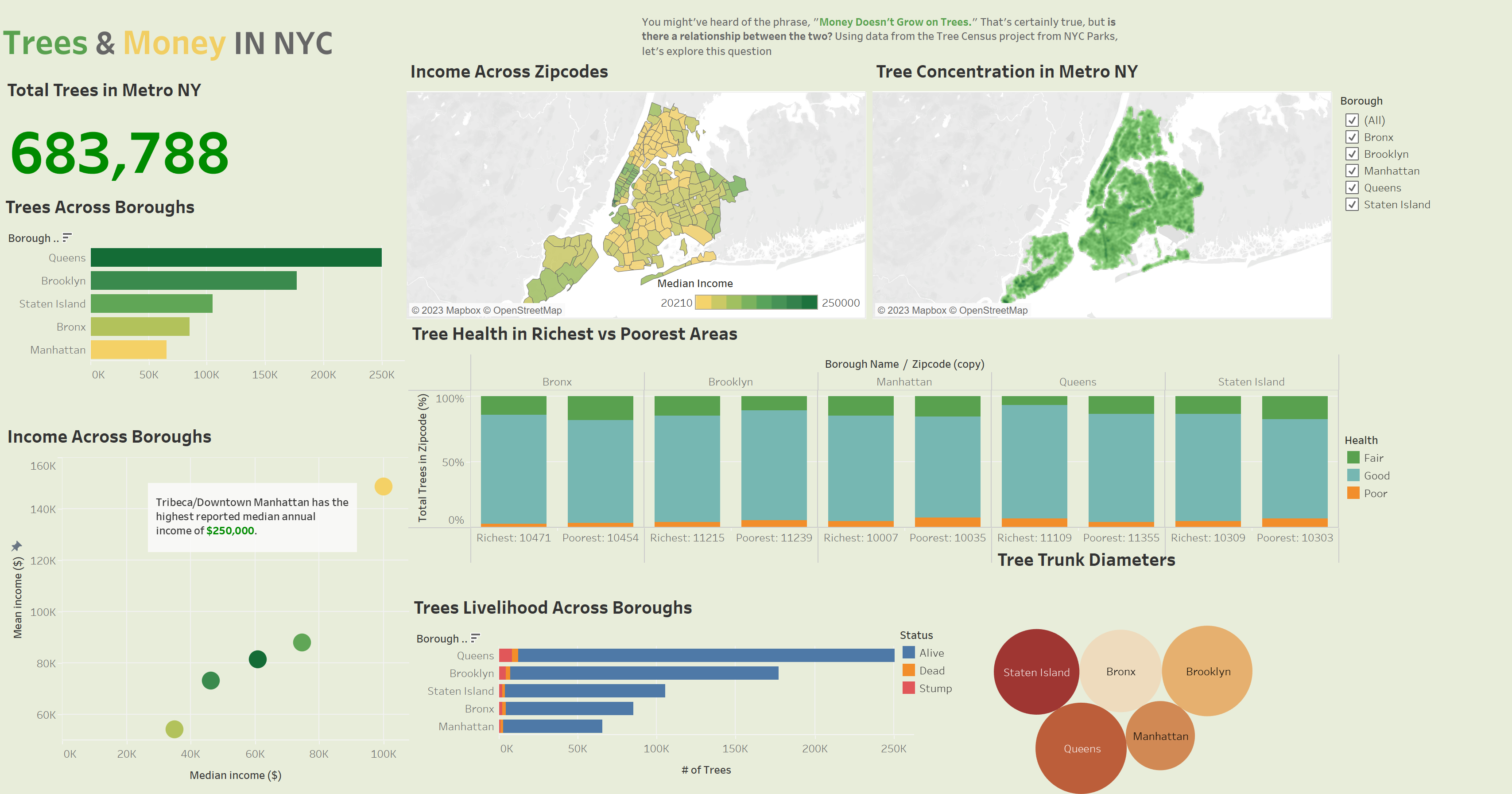Uncheck the Bronx borough checkbox
Screen dimensions: 1512x794
[1353, 137]
